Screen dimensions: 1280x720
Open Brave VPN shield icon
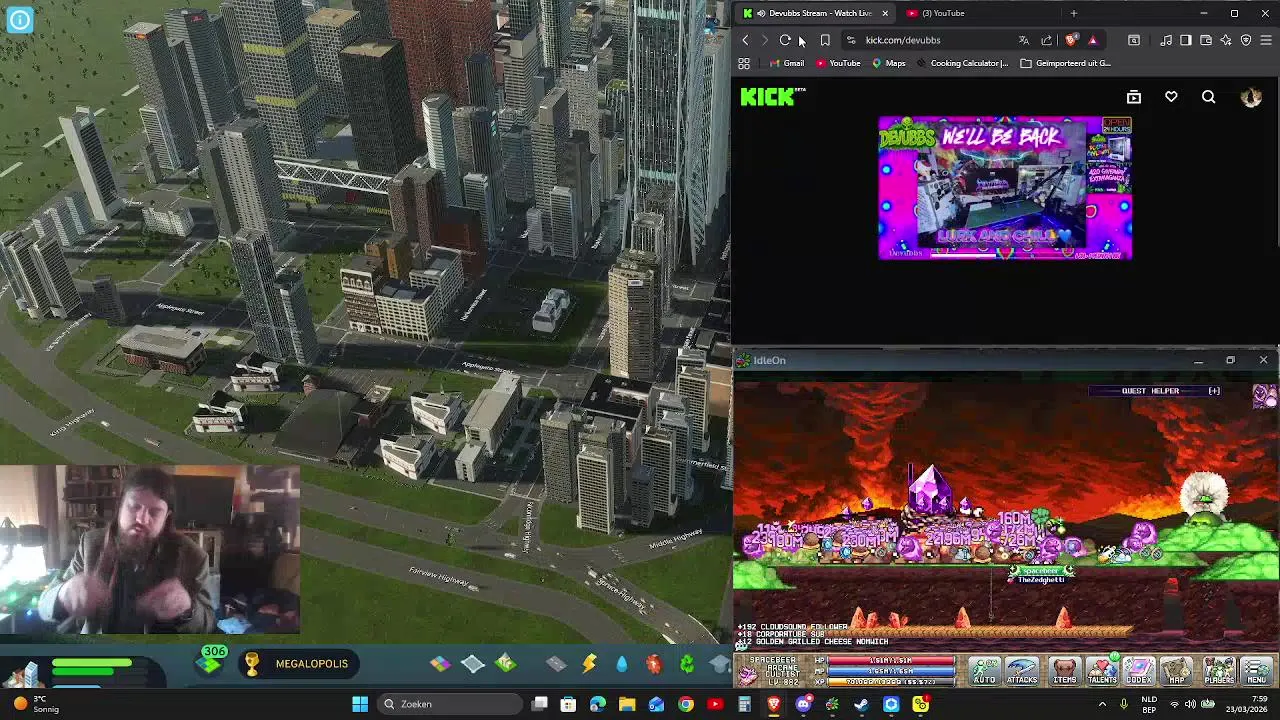point(1246,40)
